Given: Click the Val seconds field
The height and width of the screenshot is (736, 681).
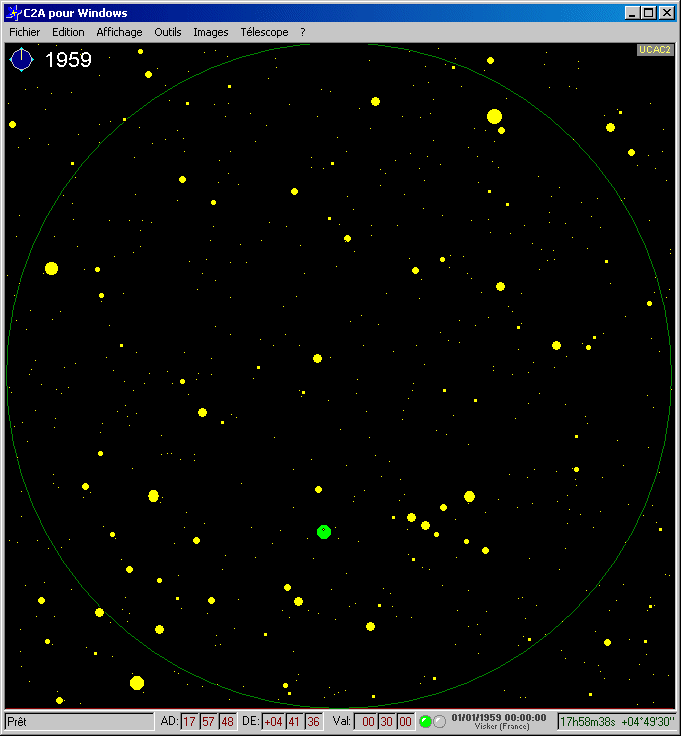Looking at the screenshot, I should pyautogui.click(x=406, y=721).
